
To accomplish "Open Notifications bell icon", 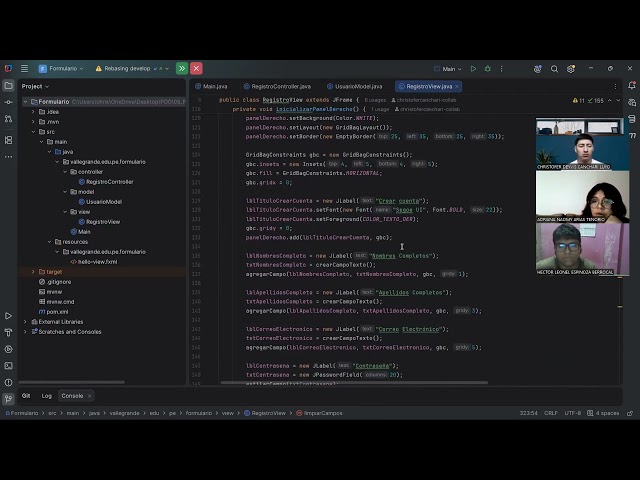I will coord(631,86).
